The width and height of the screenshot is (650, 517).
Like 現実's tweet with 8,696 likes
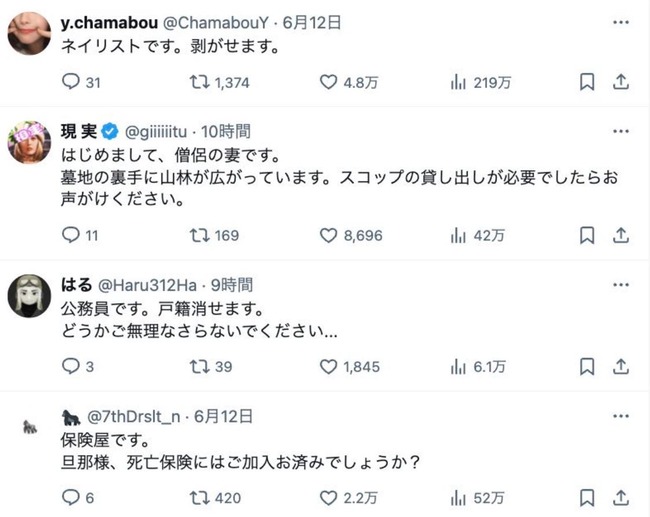(x=329, y=236)
